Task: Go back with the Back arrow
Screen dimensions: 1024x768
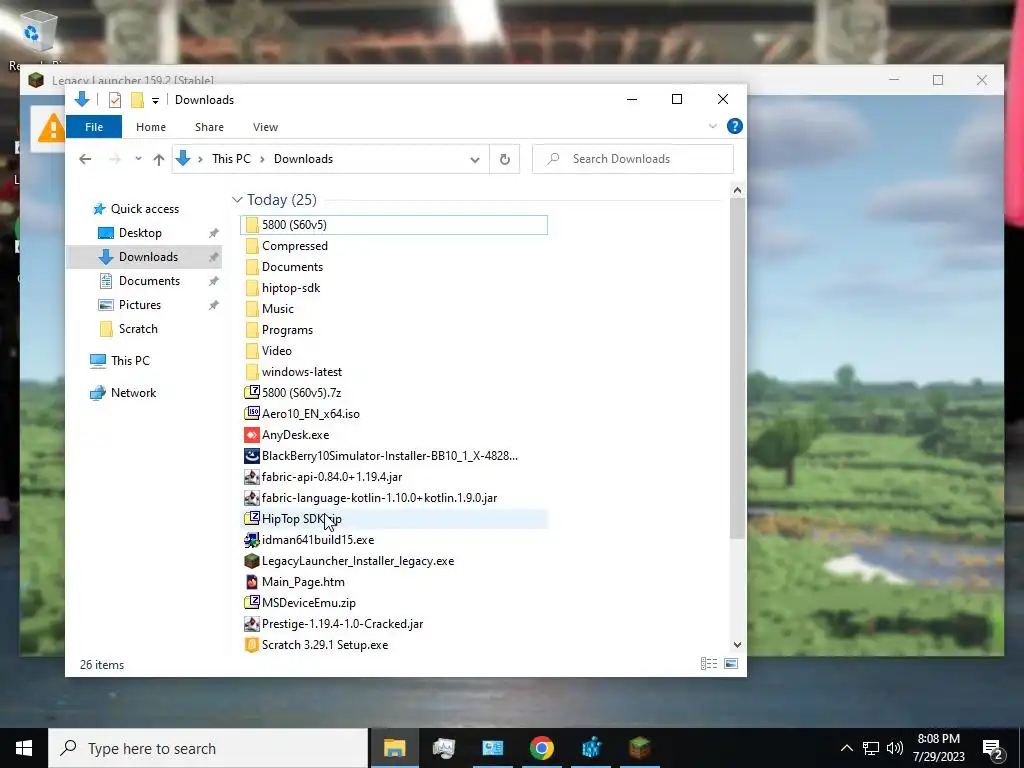Action: pos(85,159)
